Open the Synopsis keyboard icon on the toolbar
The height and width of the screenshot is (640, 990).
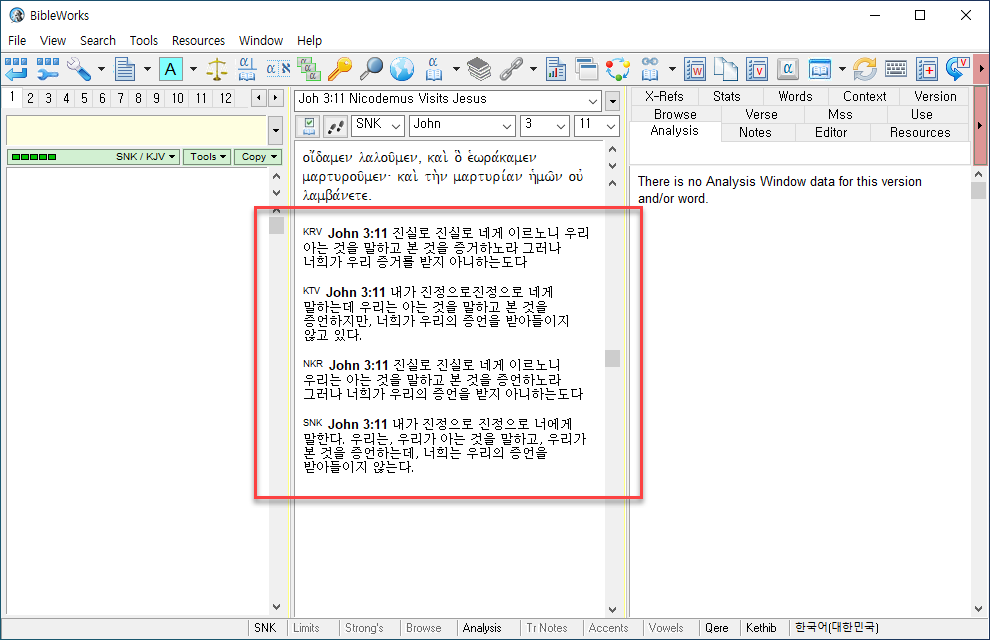(x=895, y=70)
